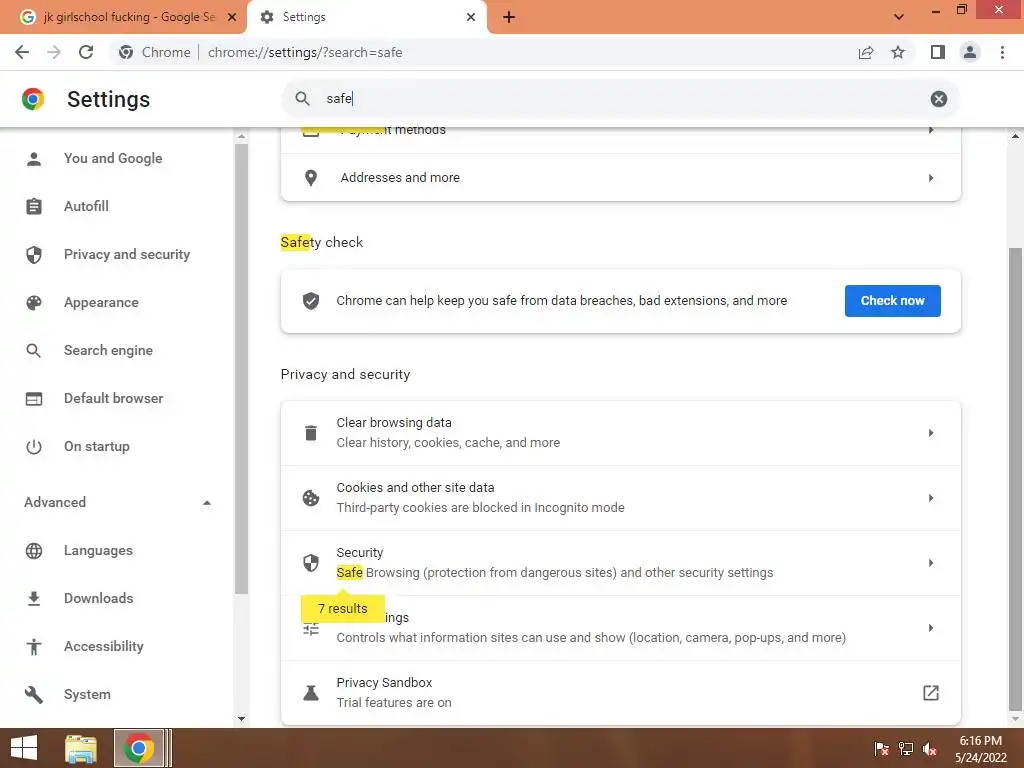Screen dimensions: 1024x768
Task: Open the side panel icon
Action: tap(938, 52)
